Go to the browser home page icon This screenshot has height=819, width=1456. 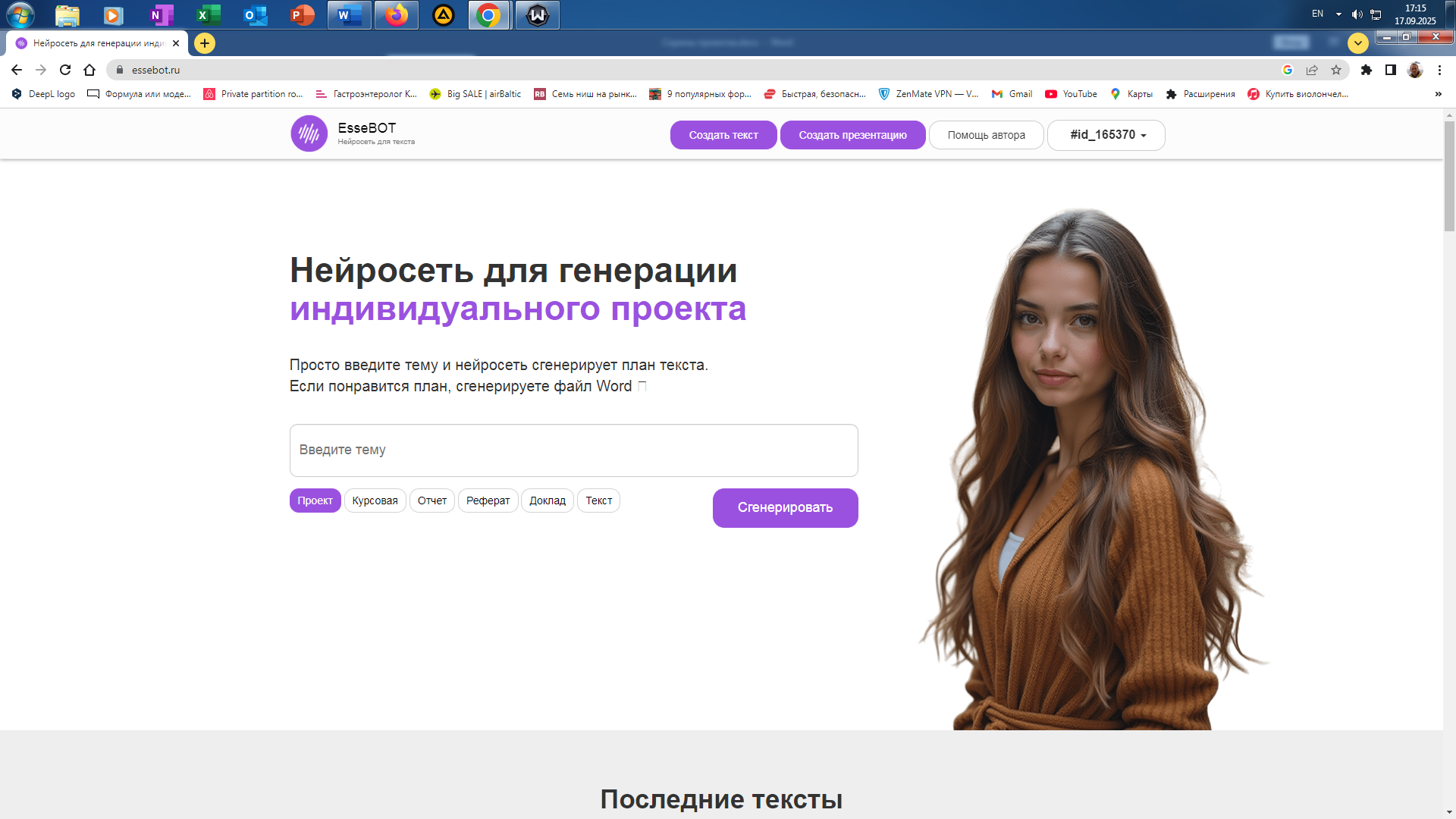pos(89,70)
